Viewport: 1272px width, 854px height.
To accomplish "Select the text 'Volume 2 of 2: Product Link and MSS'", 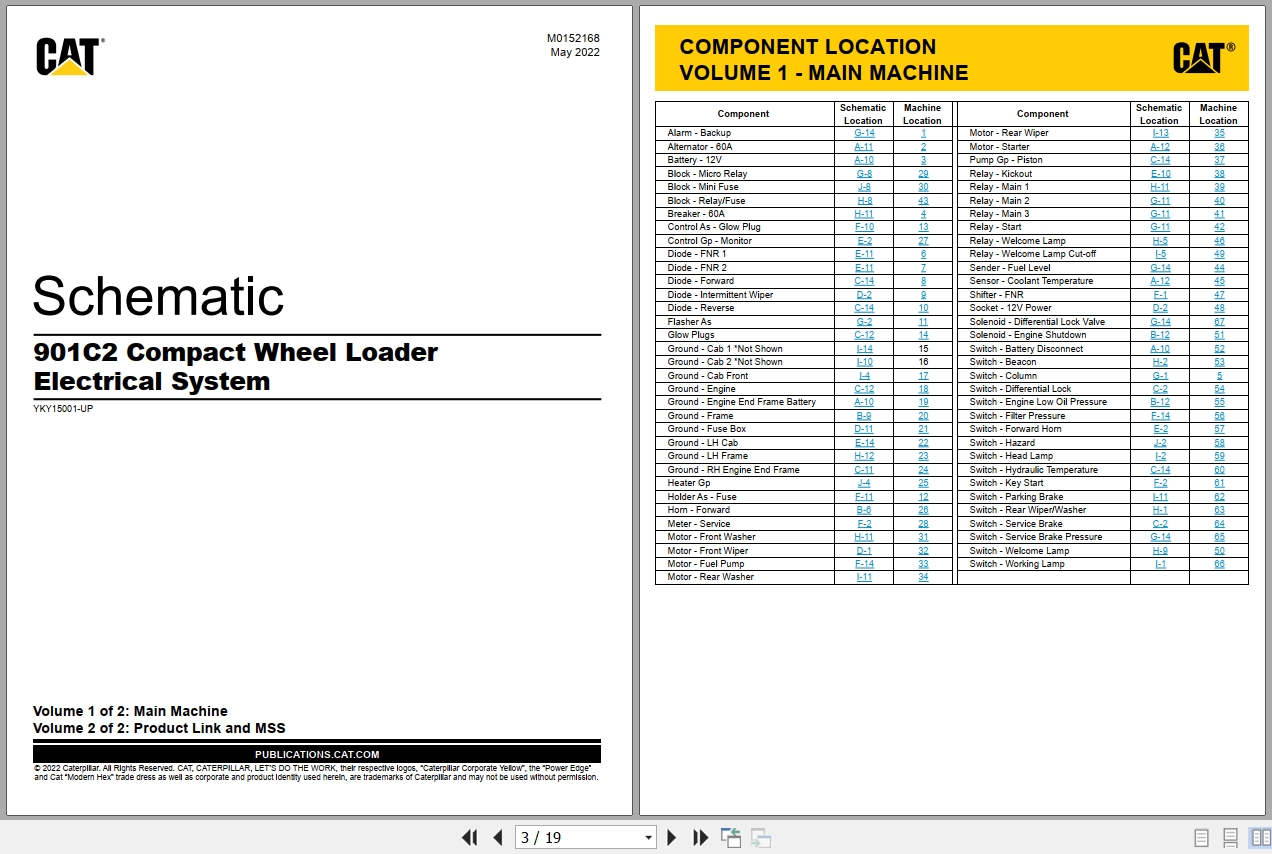I will click(x=159, y=728).
